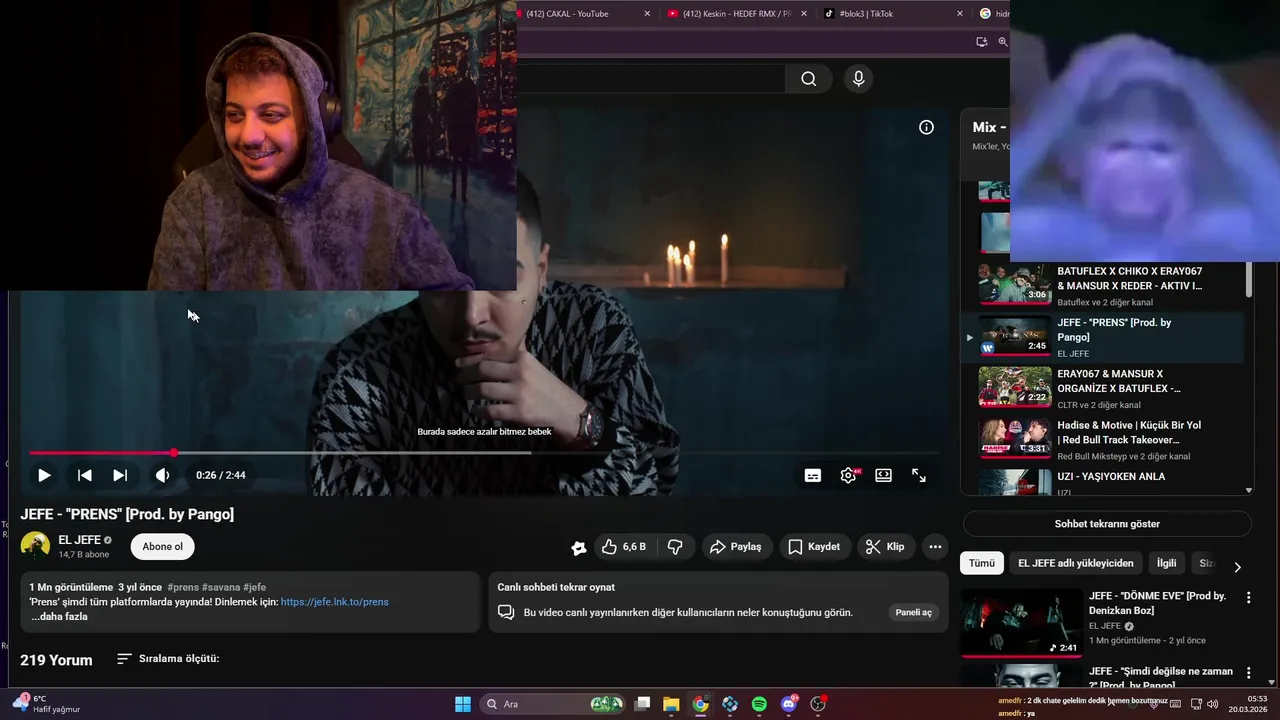1280x720 pixels.
Task: Create a clip with Klip button
Action: coord(886,547)
